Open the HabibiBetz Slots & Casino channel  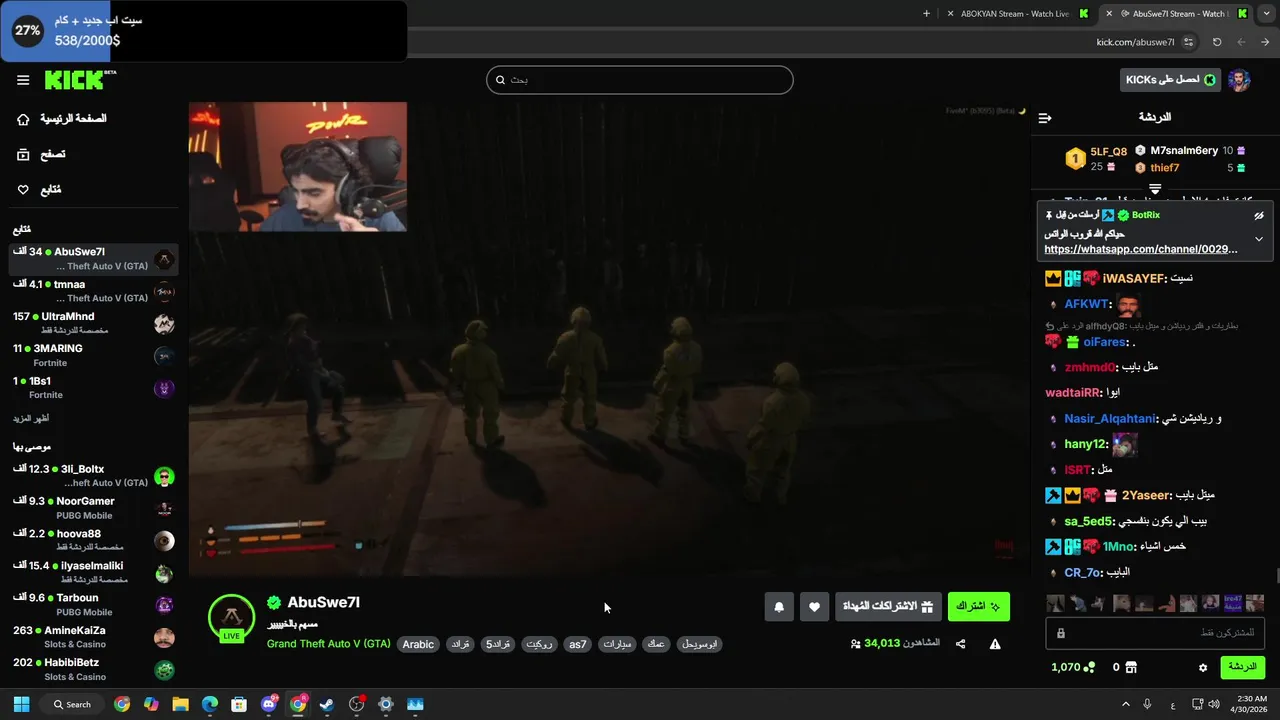coord(93,670)
